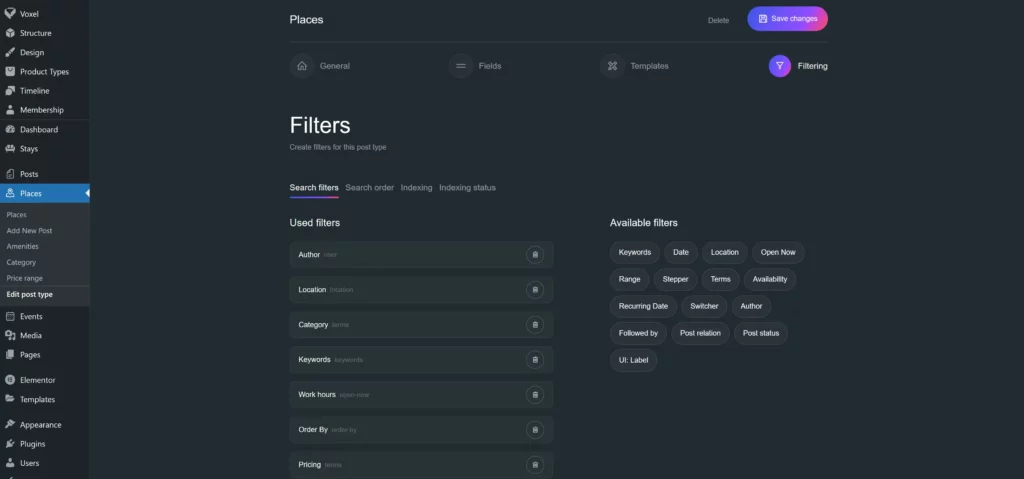Click trash icon on Author filter row
This screenshot has width=1024, height=479.
535,255
